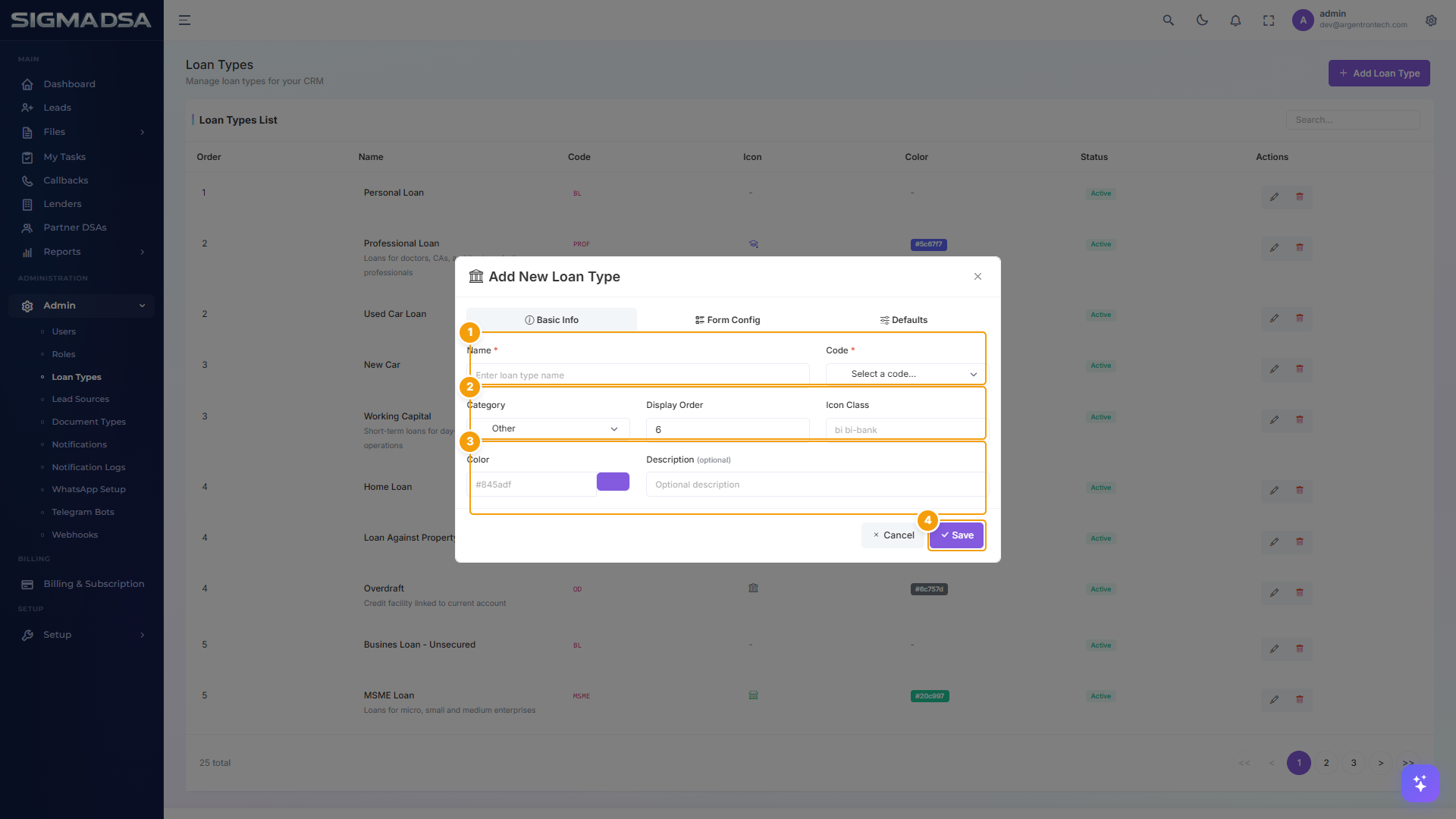Click Cancel in the dialog
Viewport: 1456px width, 819px height.
pos(893,535)
